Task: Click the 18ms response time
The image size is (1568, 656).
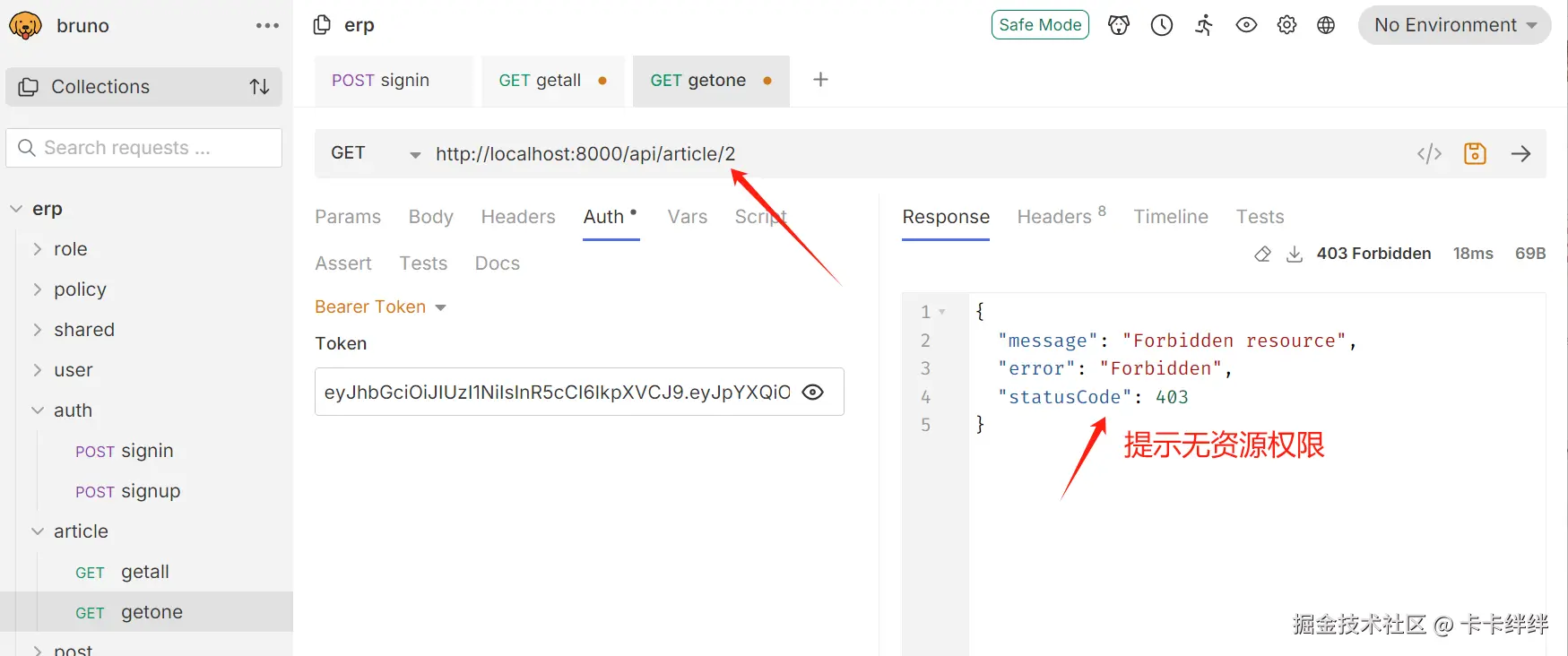Action: pyautogui.click(x=1473, y=255)
